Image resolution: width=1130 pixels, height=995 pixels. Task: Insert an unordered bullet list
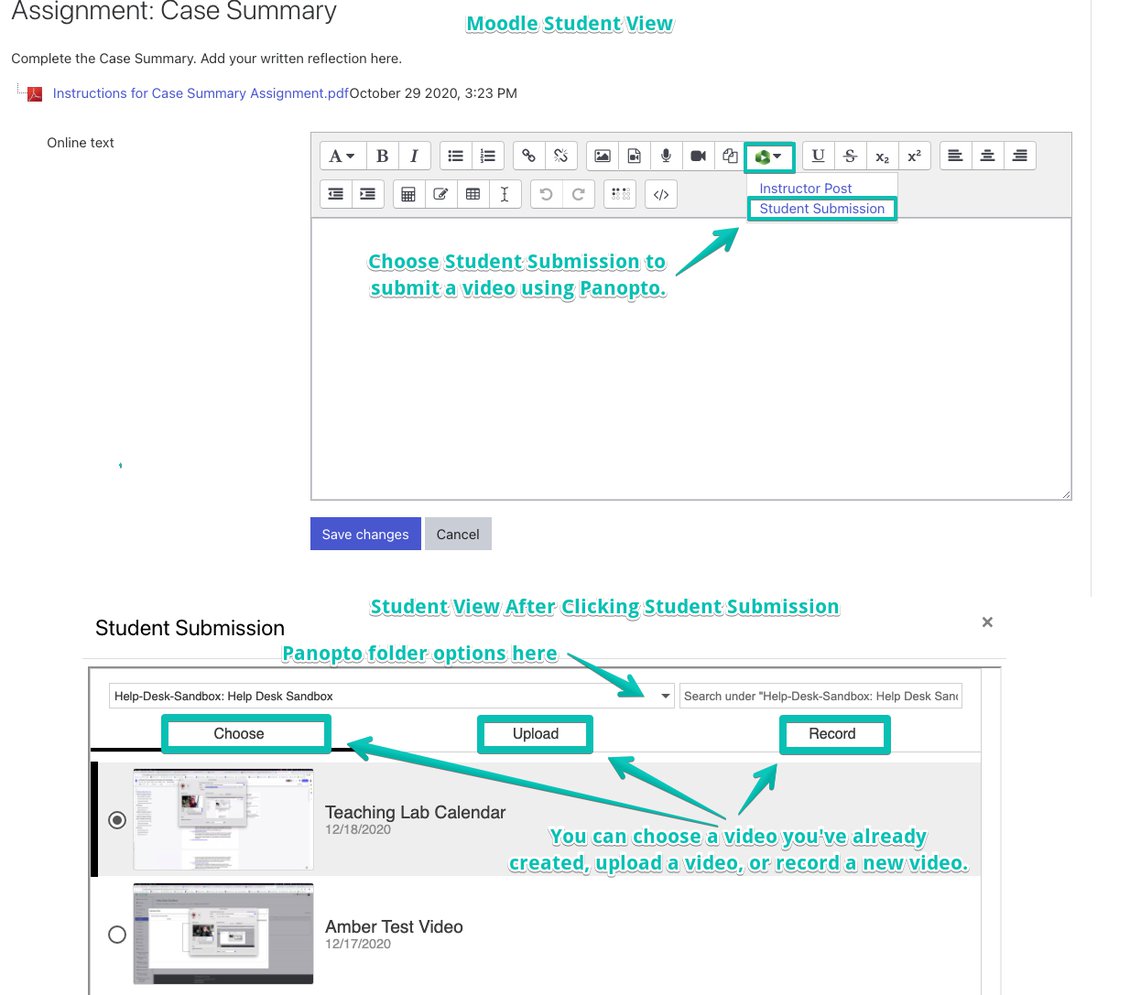tap(455, 156)
